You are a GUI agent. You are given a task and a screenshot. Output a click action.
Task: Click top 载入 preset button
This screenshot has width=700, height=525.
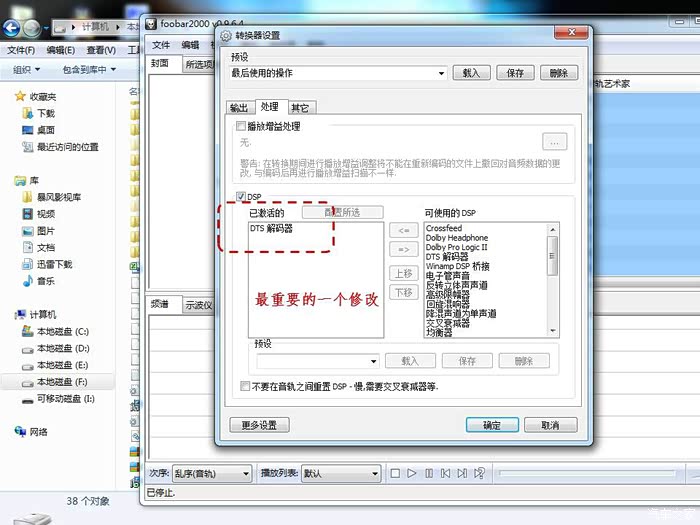471,73
